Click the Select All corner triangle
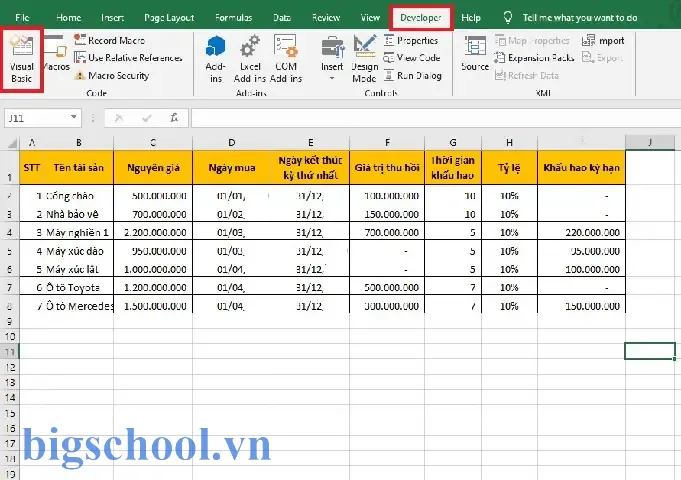 coord(11,142)
